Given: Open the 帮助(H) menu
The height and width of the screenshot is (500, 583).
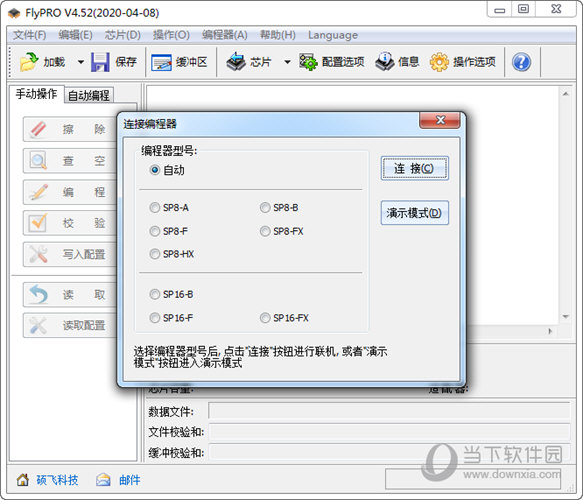Looking at the screenshot, I should point(277,35).
